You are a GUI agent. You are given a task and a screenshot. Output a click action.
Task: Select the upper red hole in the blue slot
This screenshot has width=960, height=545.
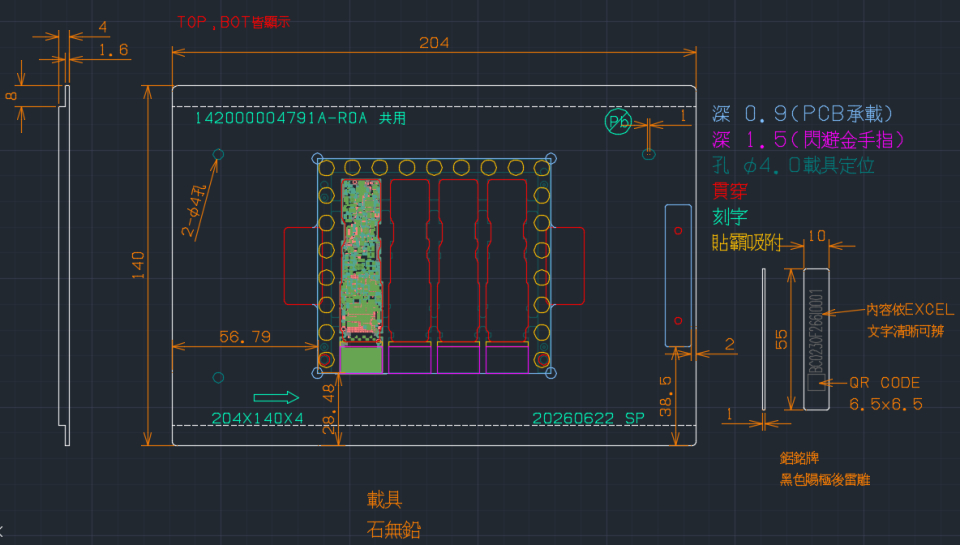pos(678,231)
